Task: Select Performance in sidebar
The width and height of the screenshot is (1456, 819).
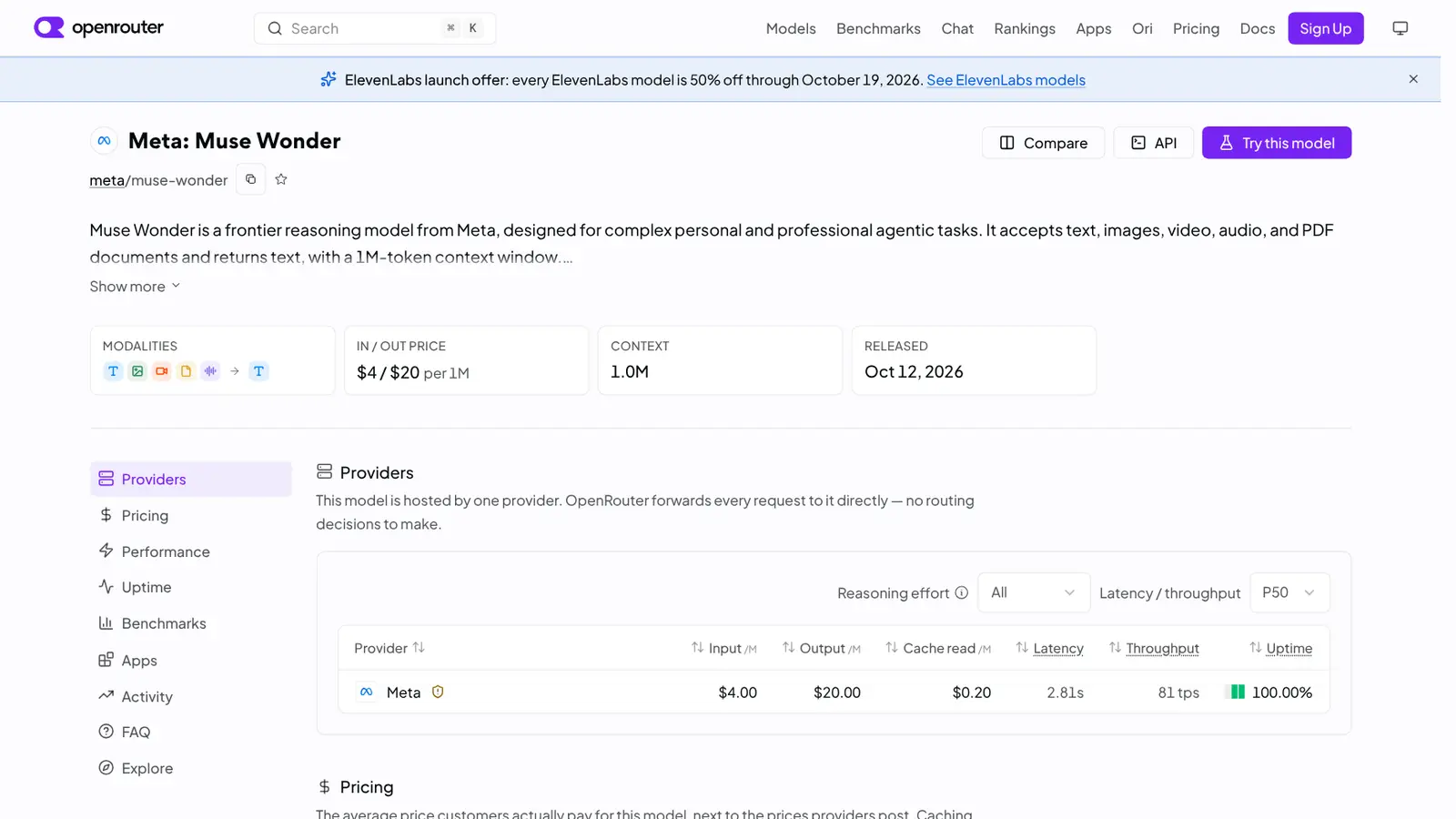Action: click(191, 551)
